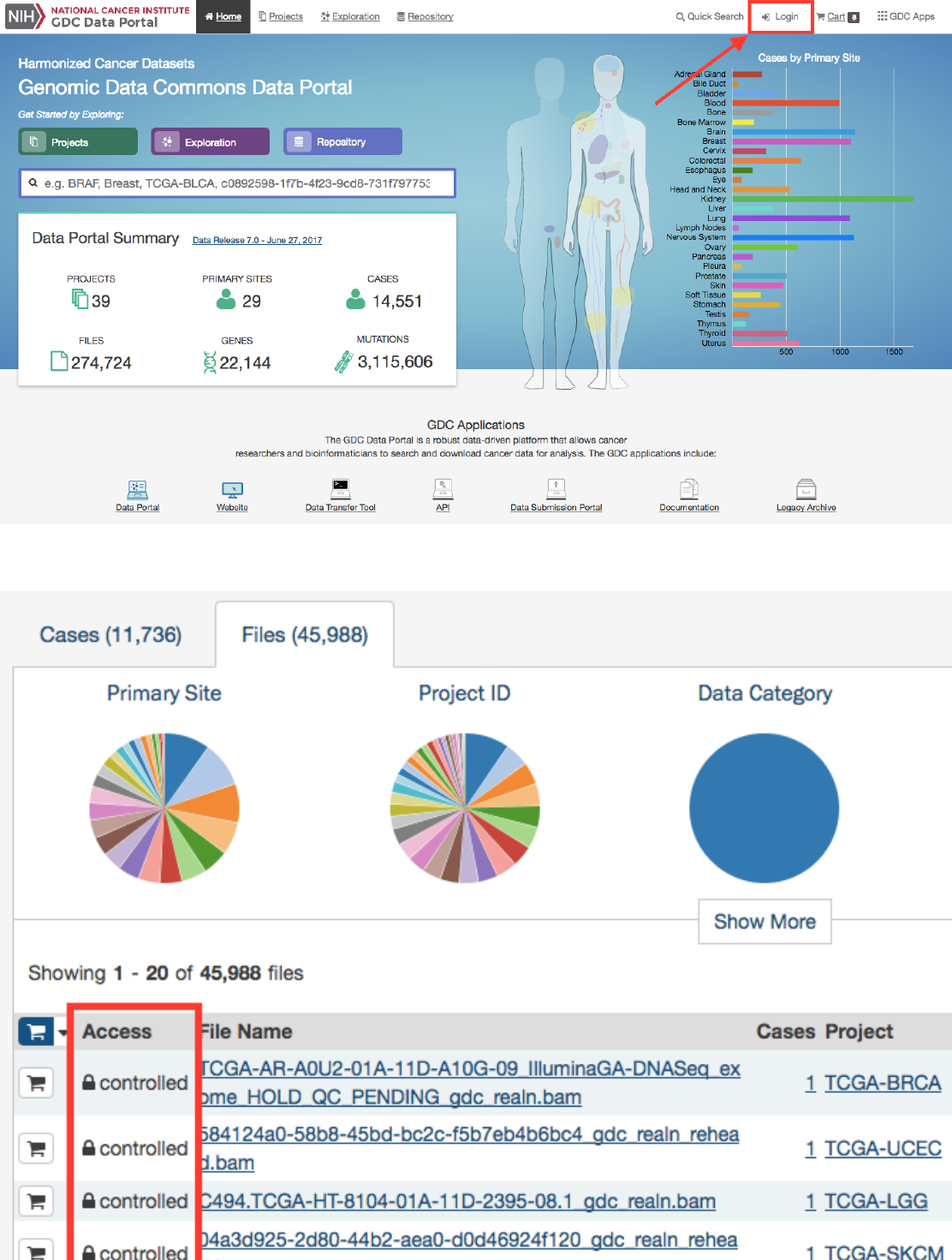
Task: Click the Login link
Action: (780, 16)
